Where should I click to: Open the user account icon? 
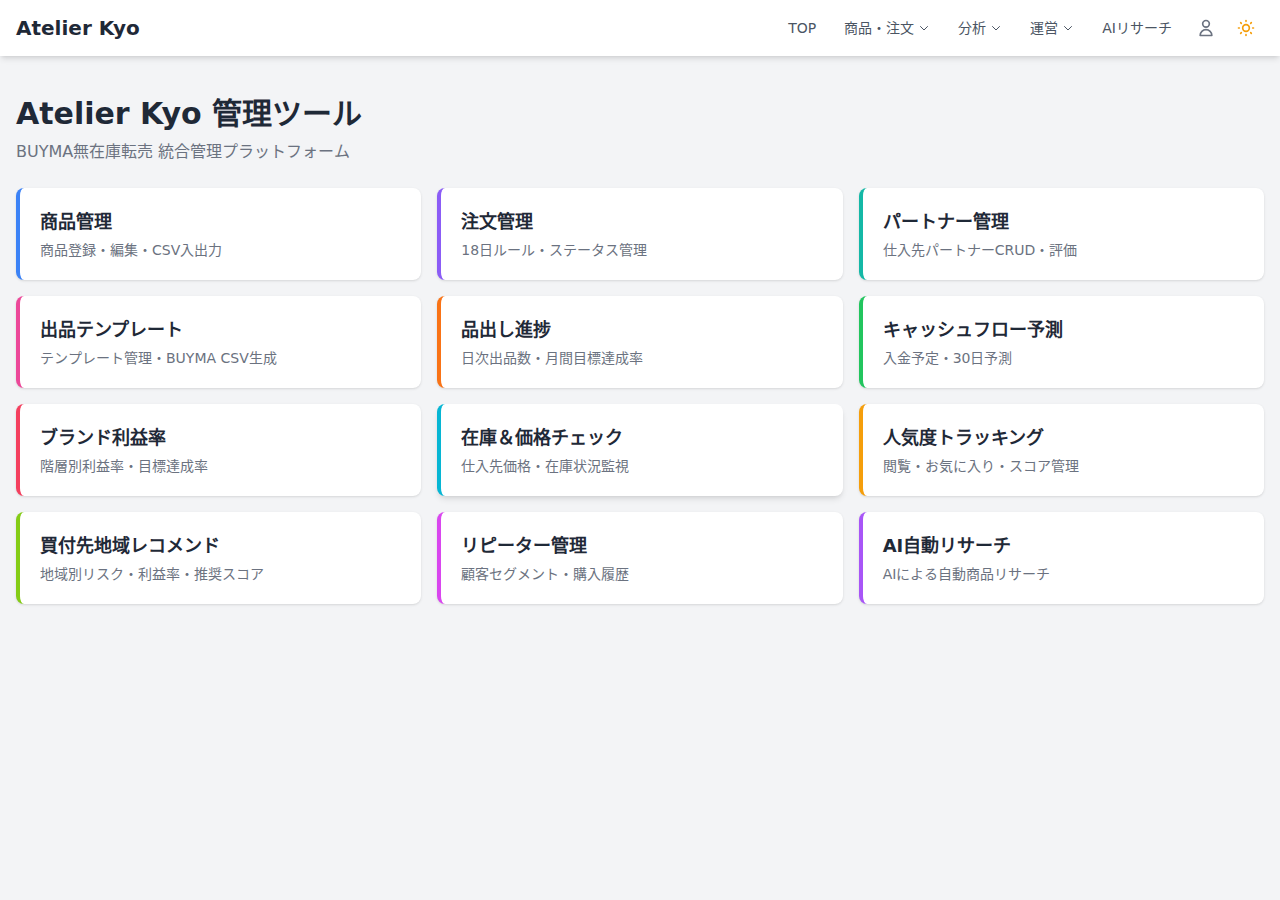1206,28
